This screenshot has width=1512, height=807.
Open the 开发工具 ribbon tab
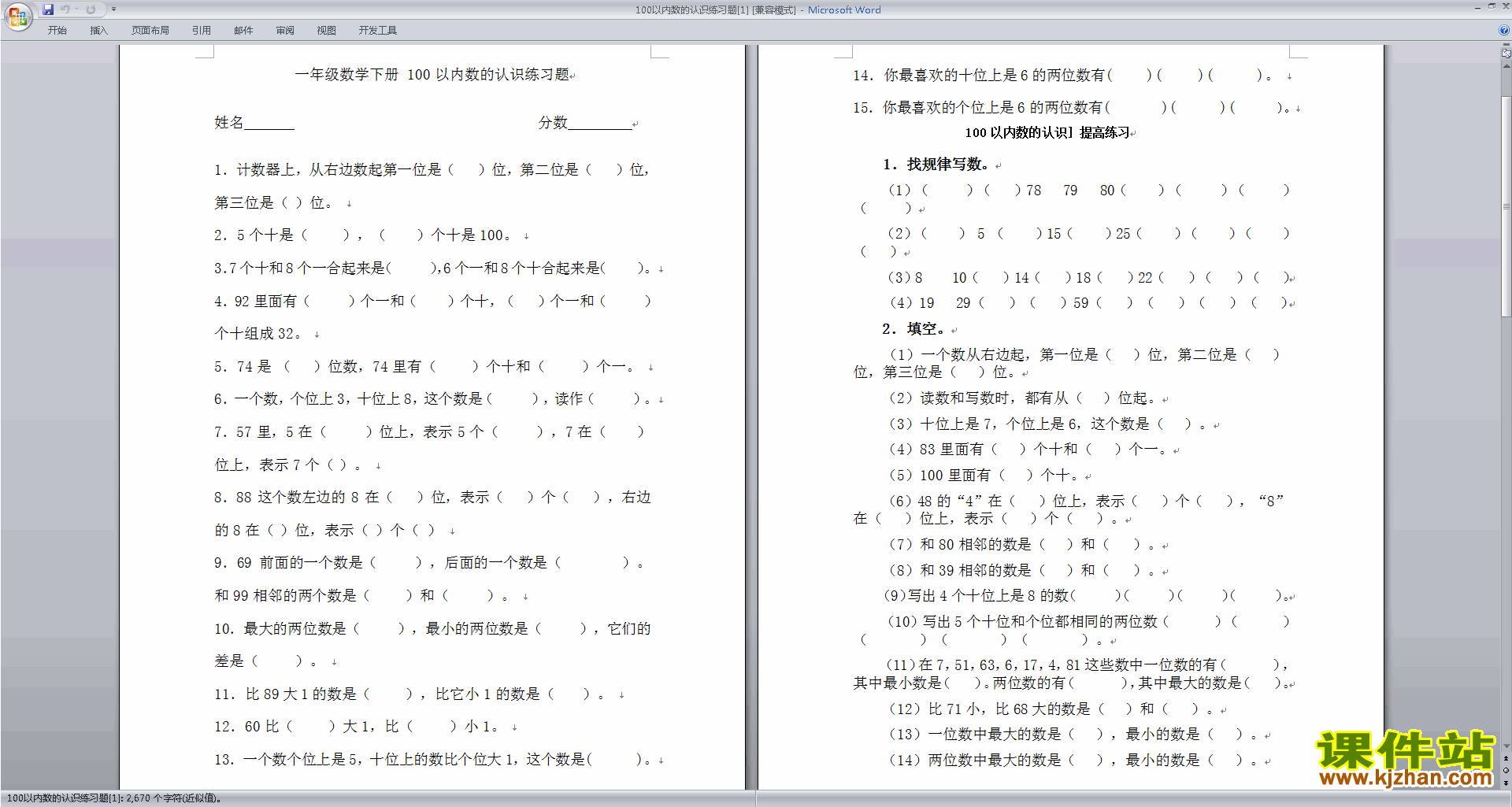pos(378,31)
